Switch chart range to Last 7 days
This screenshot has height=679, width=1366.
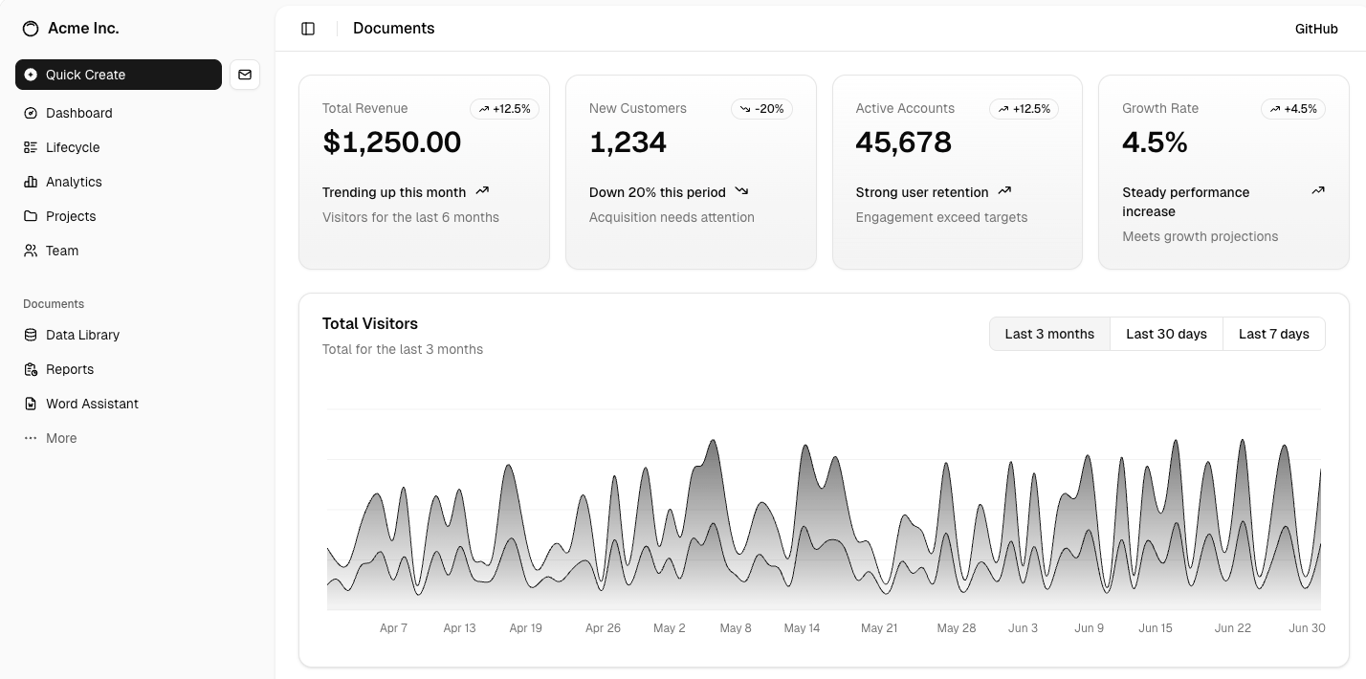click(1274, 334)
